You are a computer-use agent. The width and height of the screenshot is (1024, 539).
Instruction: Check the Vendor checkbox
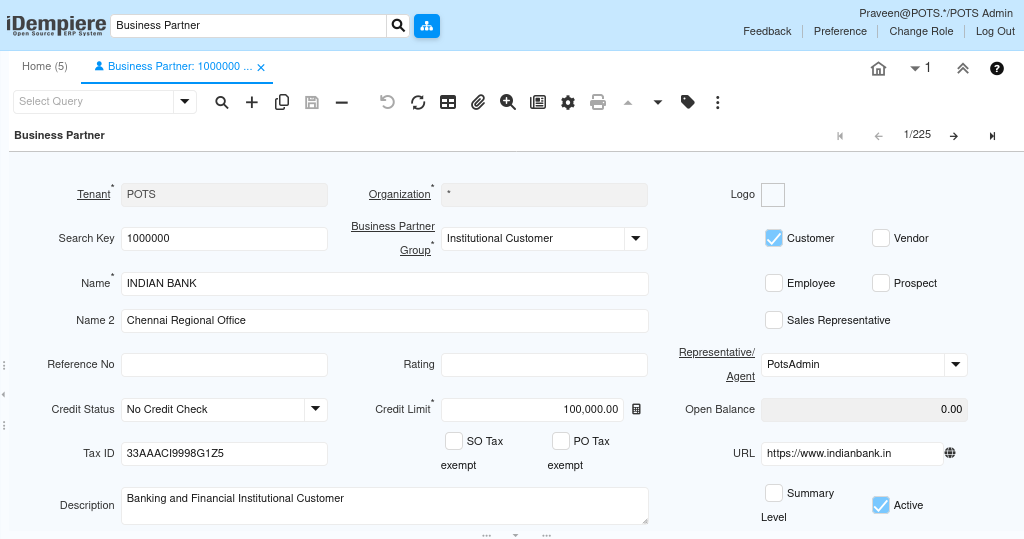click(880, 238)
